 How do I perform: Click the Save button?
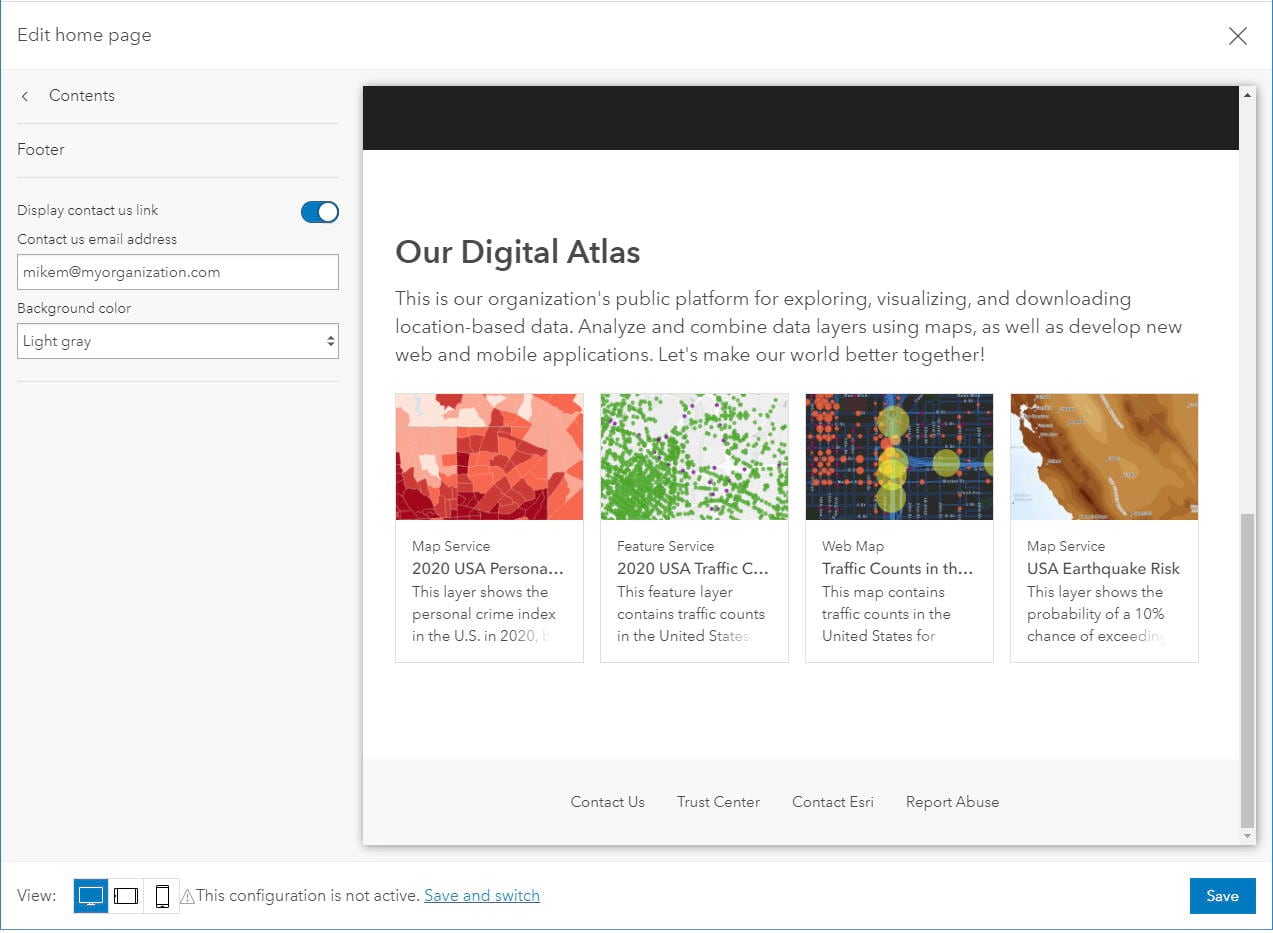1222,896
